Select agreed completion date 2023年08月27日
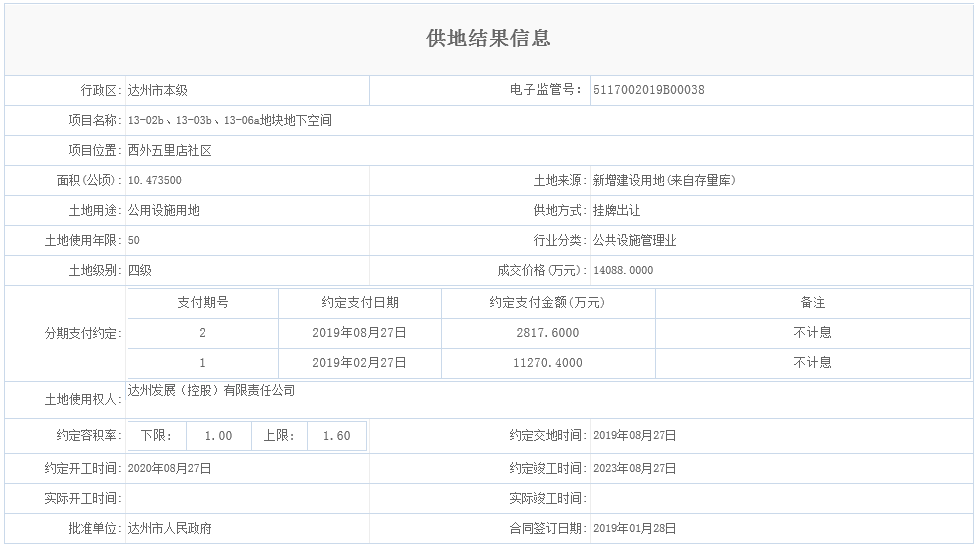 [634, 468]
